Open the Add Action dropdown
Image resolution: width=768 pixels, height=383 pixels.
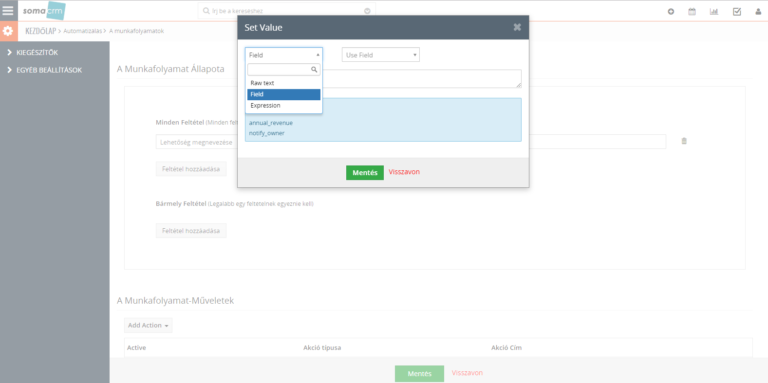pyautogui.click(x=148, y=325)
